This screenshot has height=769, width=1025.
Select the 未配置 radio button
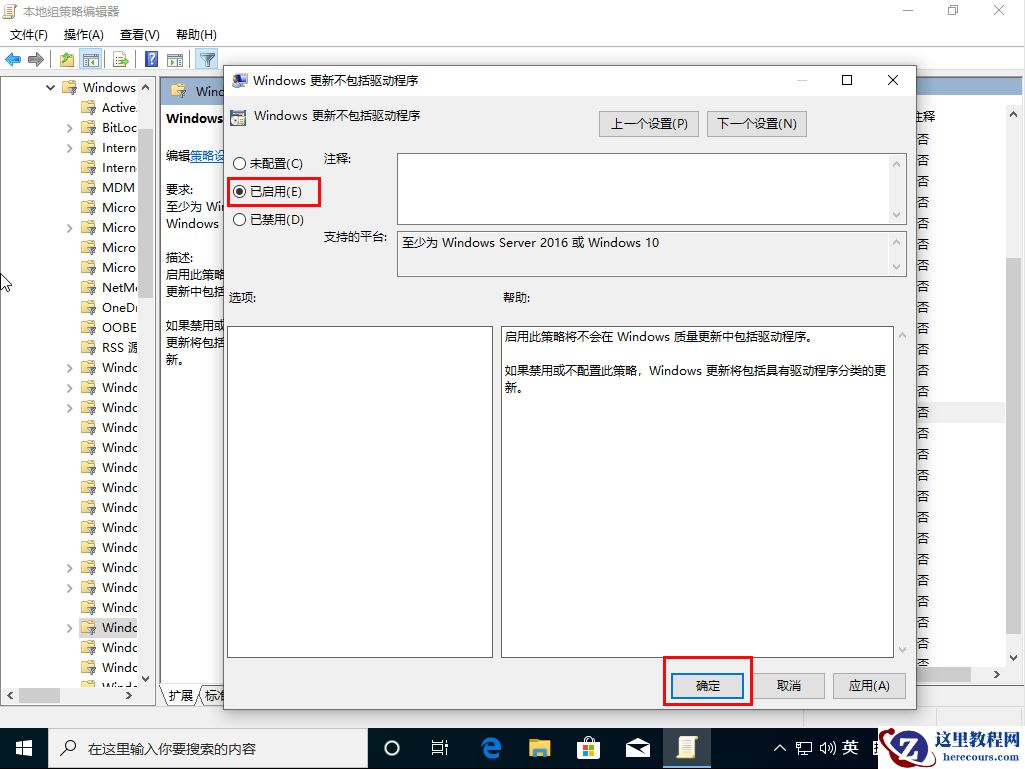(x=239, y=163)
